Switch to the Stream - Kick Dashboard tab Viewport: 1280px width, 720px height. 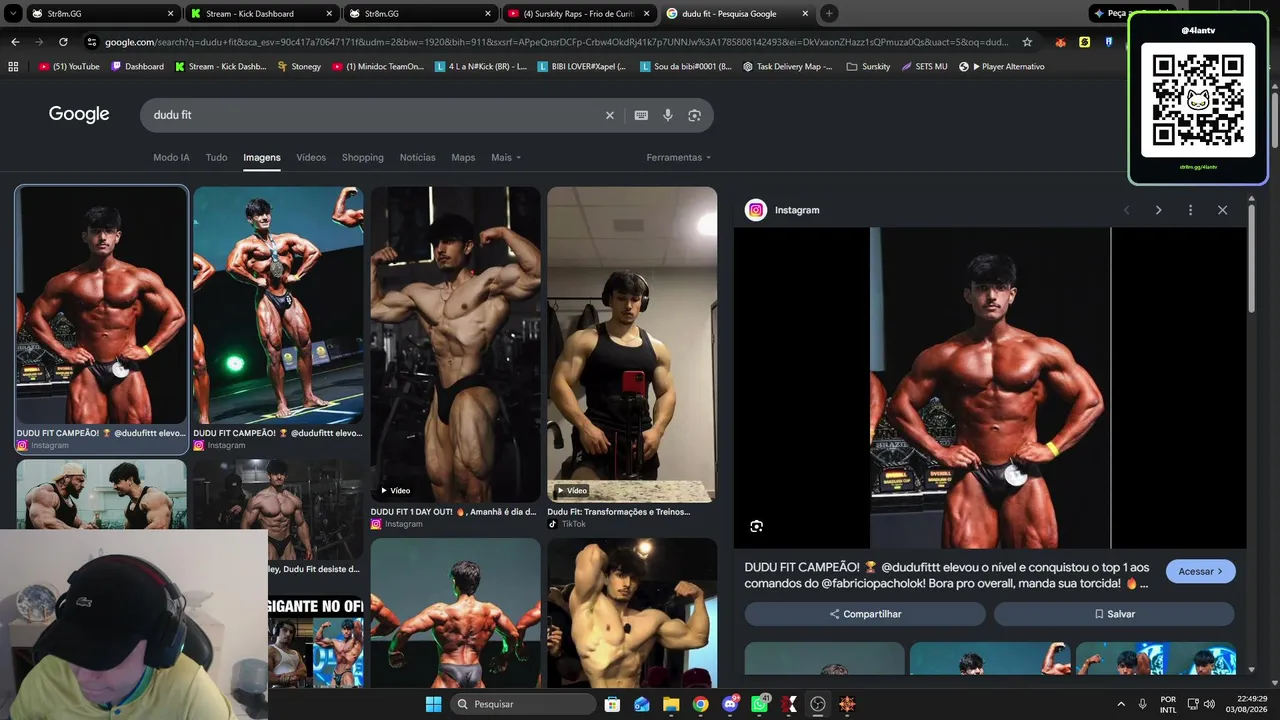259,14
